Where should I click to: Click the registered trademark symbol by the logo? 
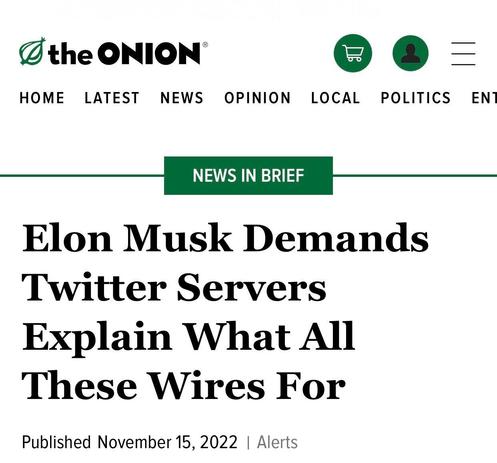pyautogui.click(x=205, y=45)
